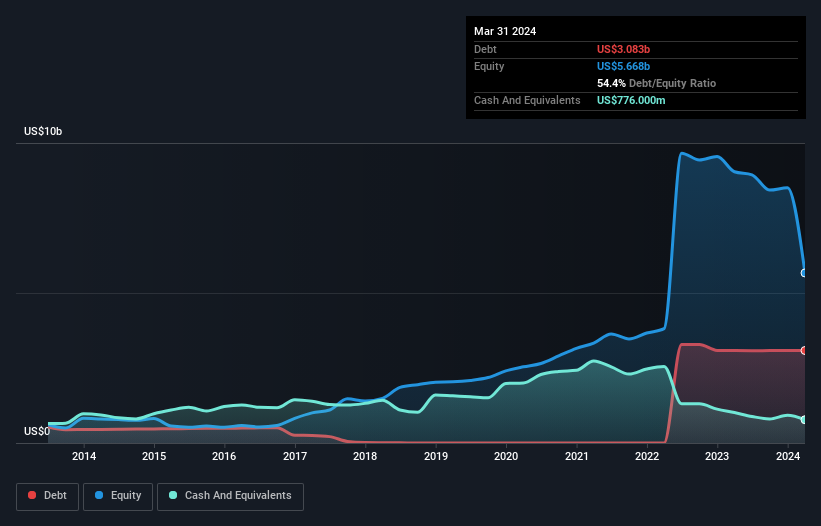Toggle the Debt series in the legend

47,496
